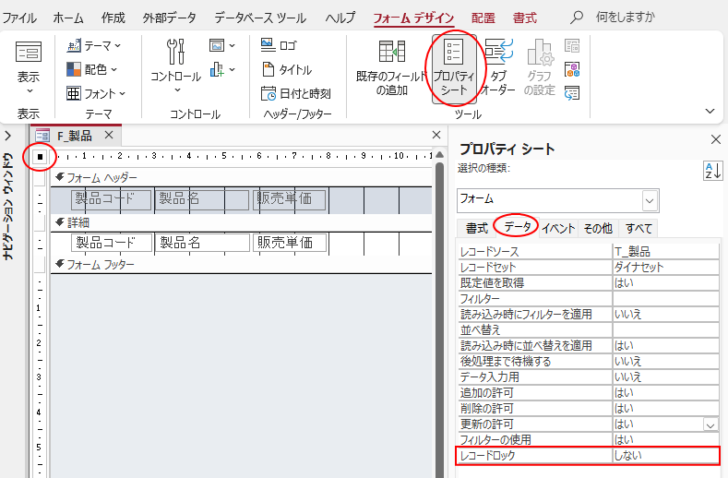
Task: Switch to the red 書式 ribbon tab
Action: [525, 18]
